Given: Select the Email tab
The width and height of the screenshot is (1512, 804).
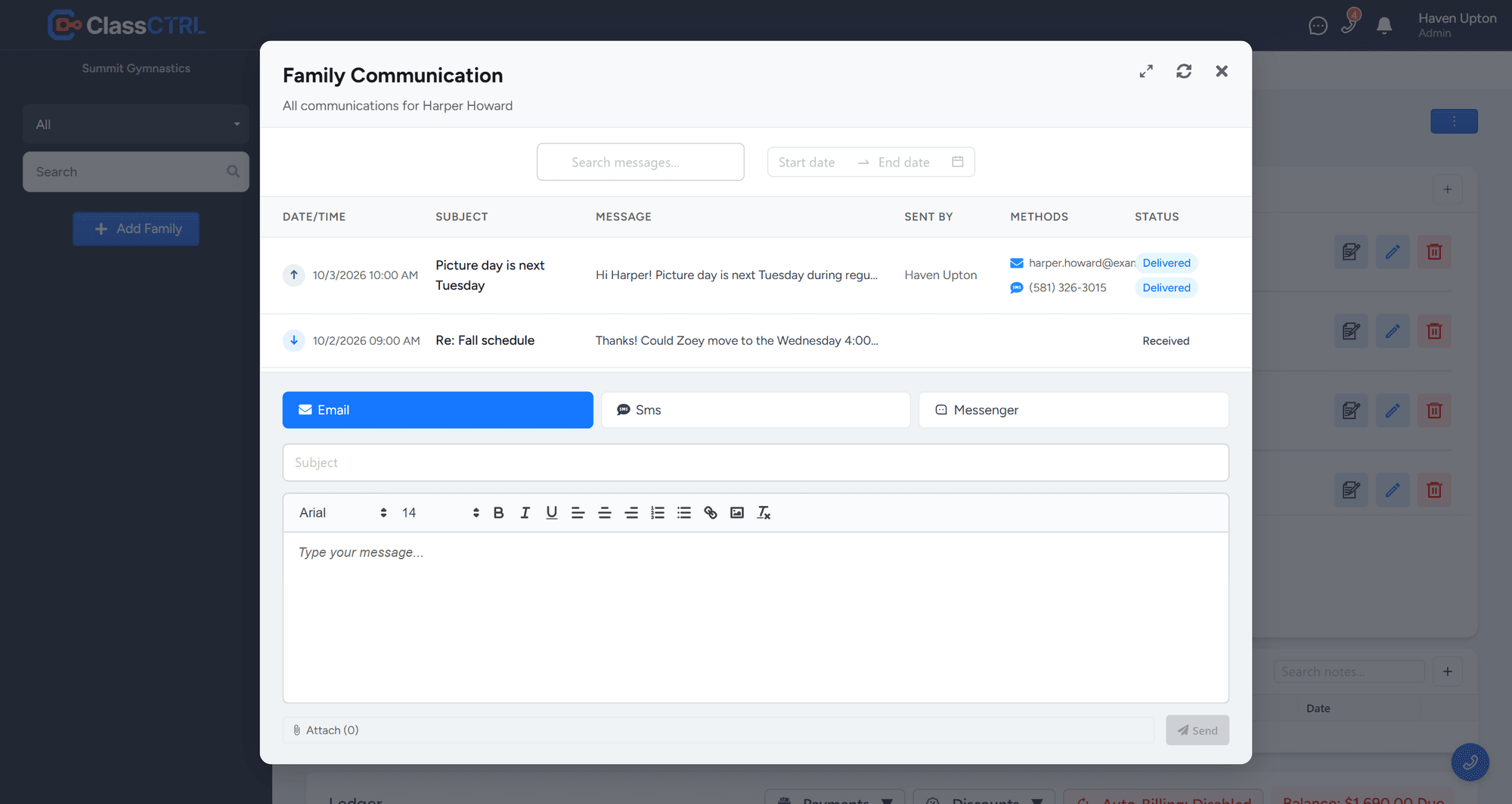Looking at the screenshot, I should pyautogui.click(x=438, y=410).
